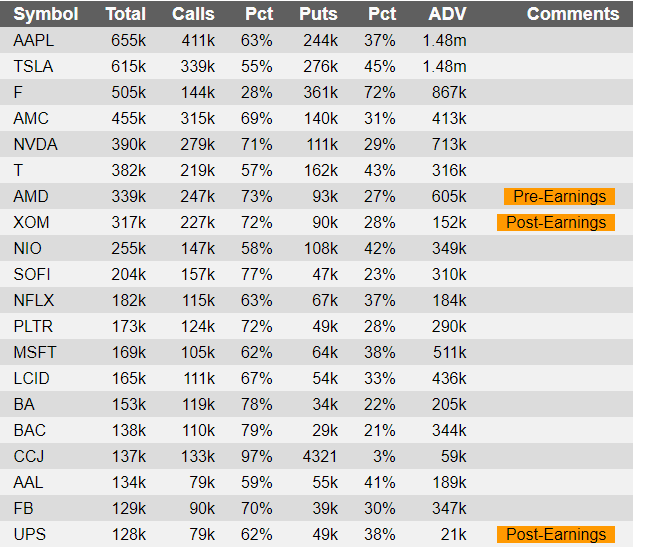Click the Post-Earnings tag for UPS
The image size is (660, 556).
[556, 535]
